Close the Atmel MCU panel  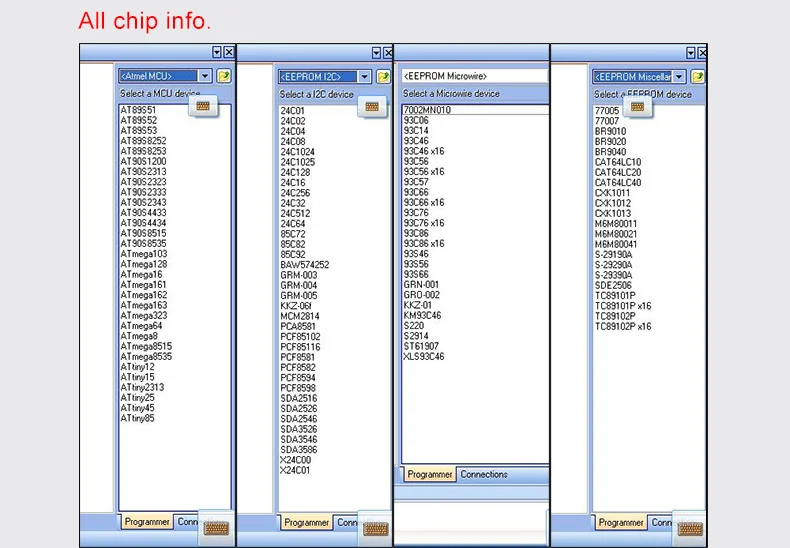229,52
